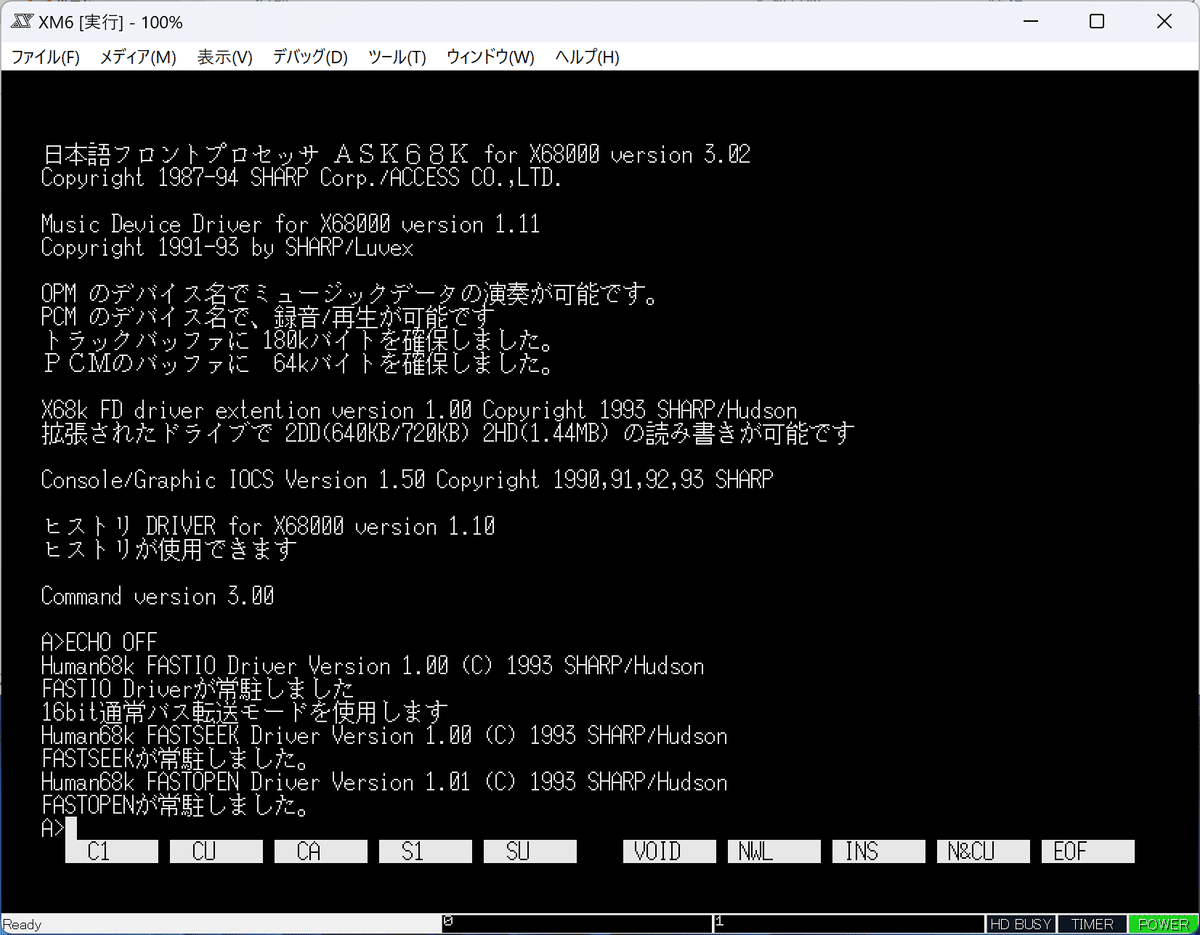Close the XM6 emulator window
The width and height of the screenshot is (1200, 935).
click(x=1162, y=21)
